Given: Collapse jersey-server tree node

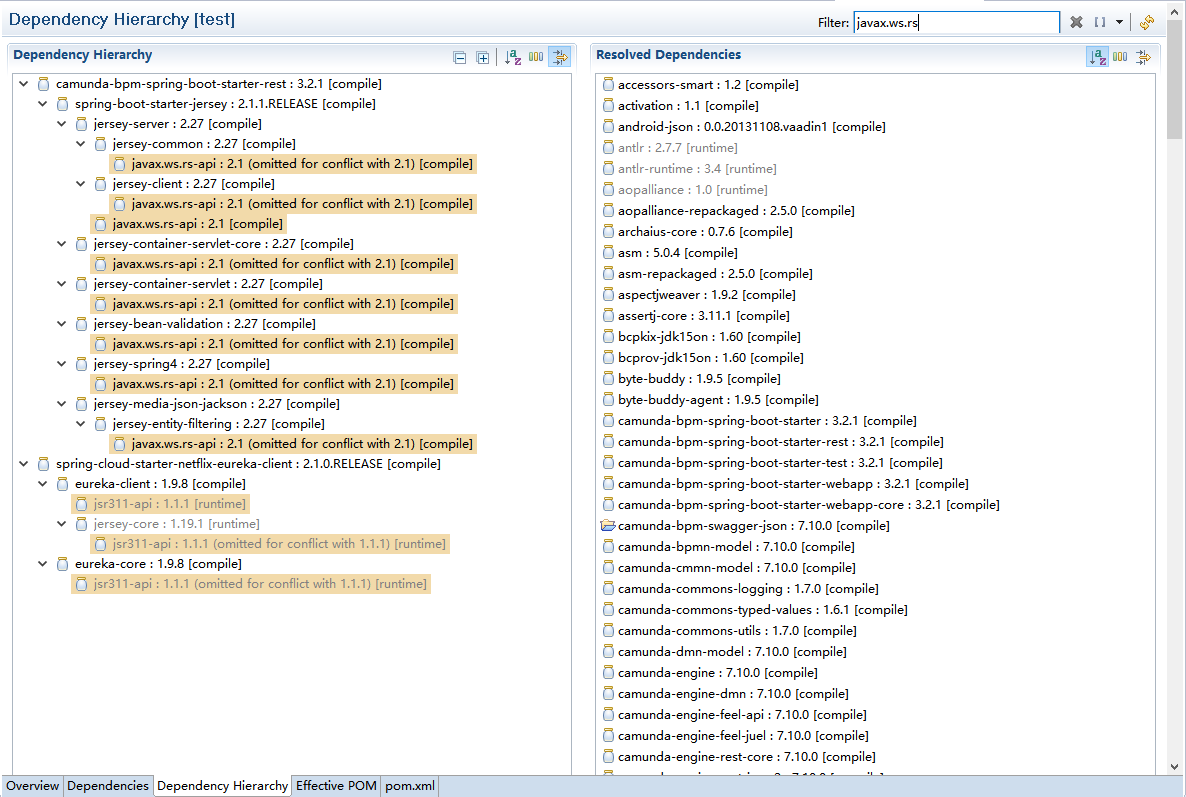Looking at the screenshot, I should (x=61, y=124).
